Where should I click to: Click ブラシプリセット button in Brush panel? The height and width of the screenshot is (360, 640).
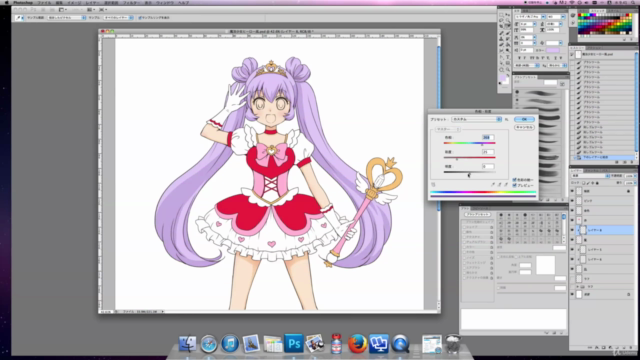click(x=478, y=214)
